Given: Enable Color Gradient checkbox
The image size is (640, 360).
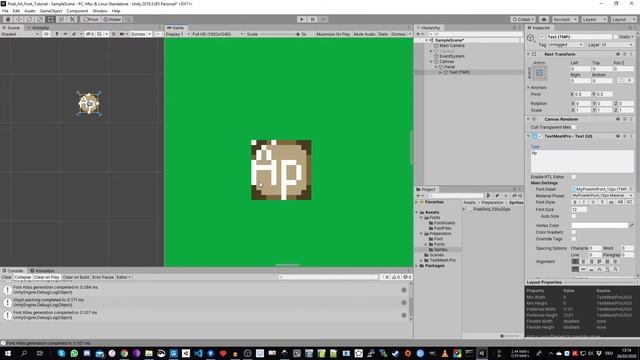Looking at the screenshot, I should (574, 232).
